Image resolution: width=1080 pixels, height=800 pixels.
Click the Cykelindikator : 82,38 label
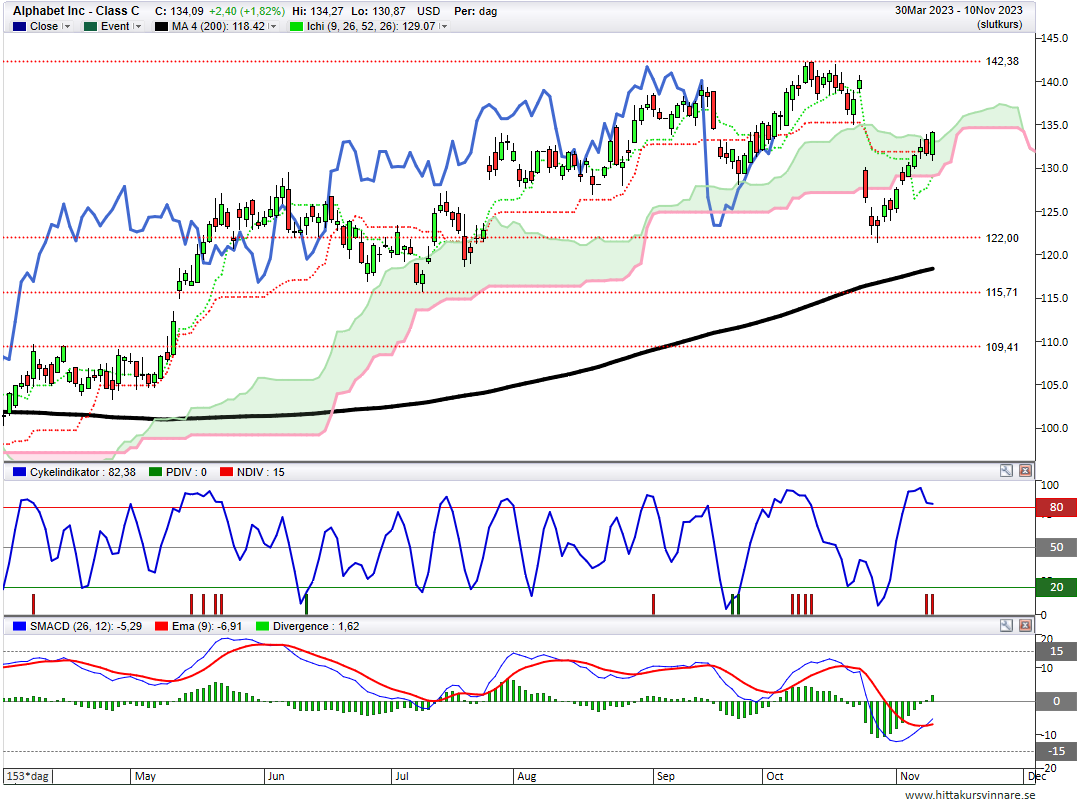click(x=83, y=472)
